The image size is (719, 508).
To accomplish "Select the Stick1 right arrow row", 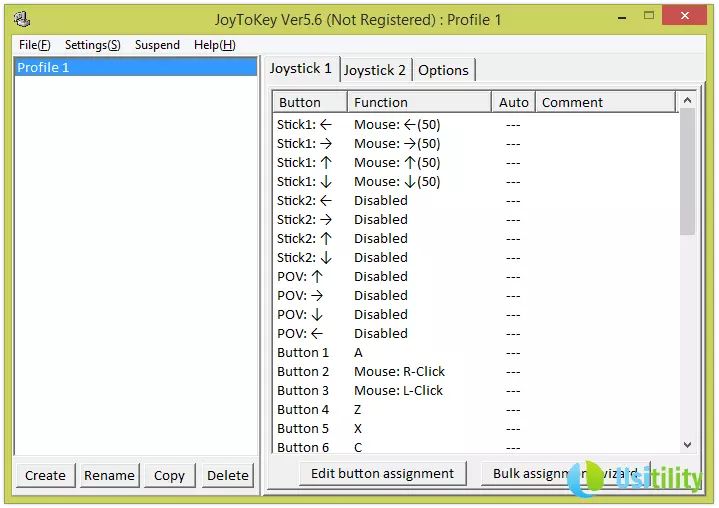I will click(x=476, y=144).
